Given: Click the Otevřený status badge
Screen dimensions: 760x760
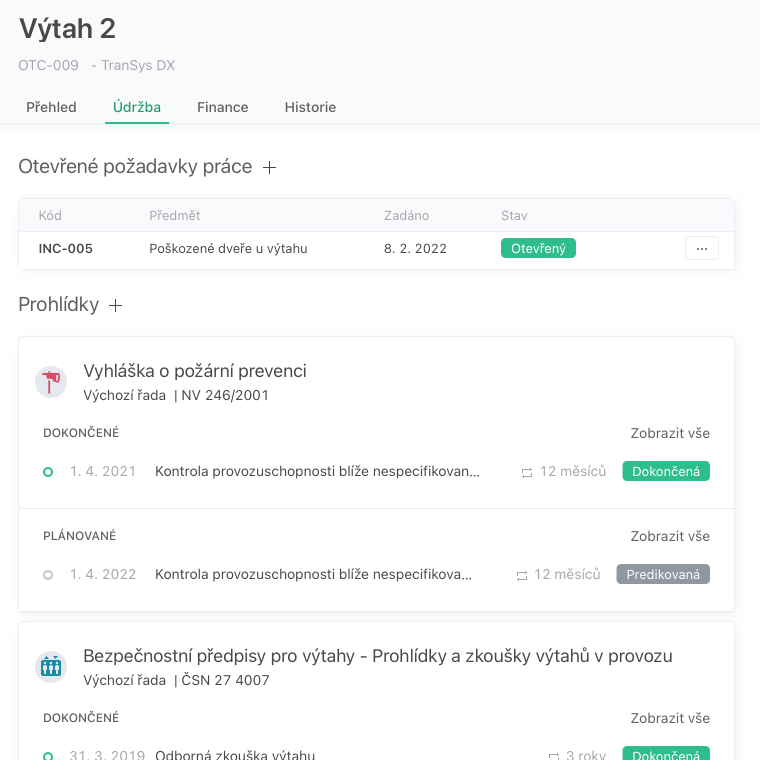Looking at the screenshot, I should pyautogui.click(x=538, y=249).
